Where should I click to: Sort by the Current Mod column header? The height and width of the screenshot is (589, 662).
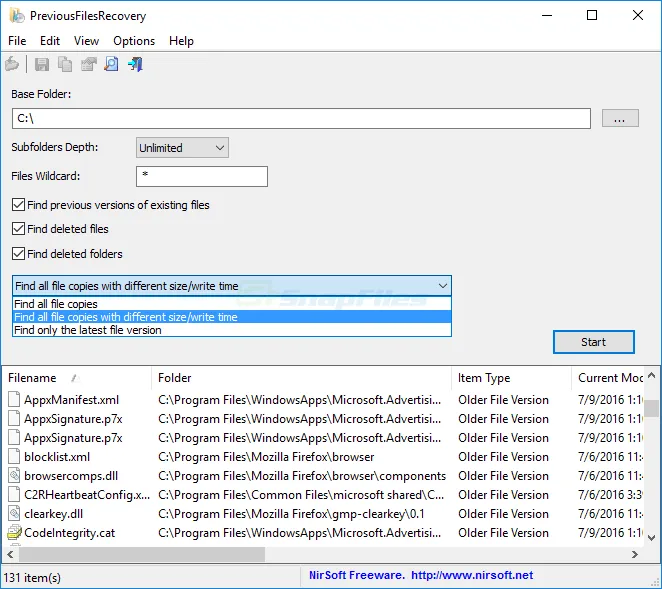point(608,378)
